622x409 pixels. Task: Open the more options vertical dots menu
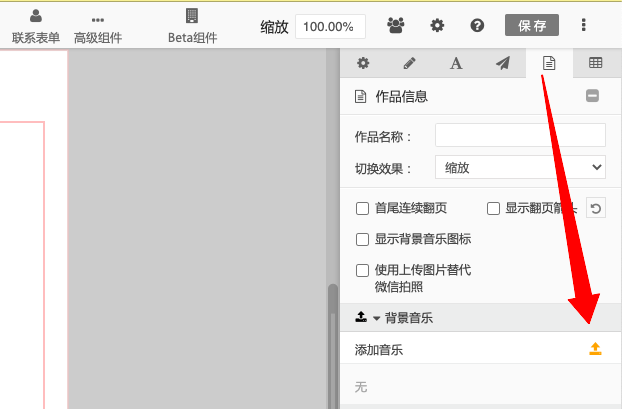click(584, 25)
